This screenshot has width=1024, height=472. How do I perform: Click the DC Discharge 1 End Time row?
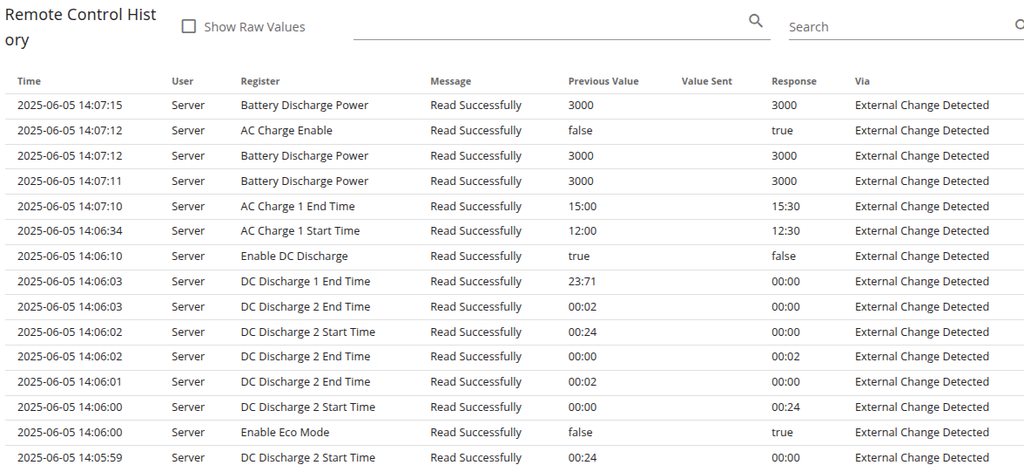pyautogui.click(x=305, y=282)
